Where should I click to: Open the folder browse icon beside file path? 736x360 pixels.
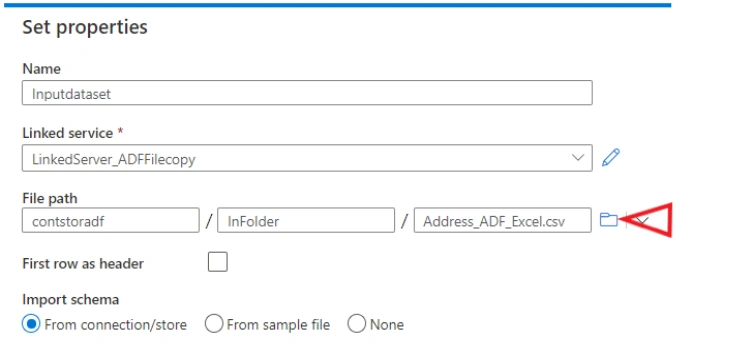(609, 220)
